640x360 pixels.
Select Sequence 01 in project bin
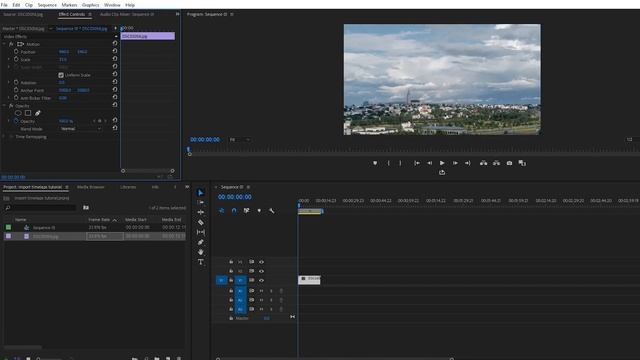tap(44, 227)
